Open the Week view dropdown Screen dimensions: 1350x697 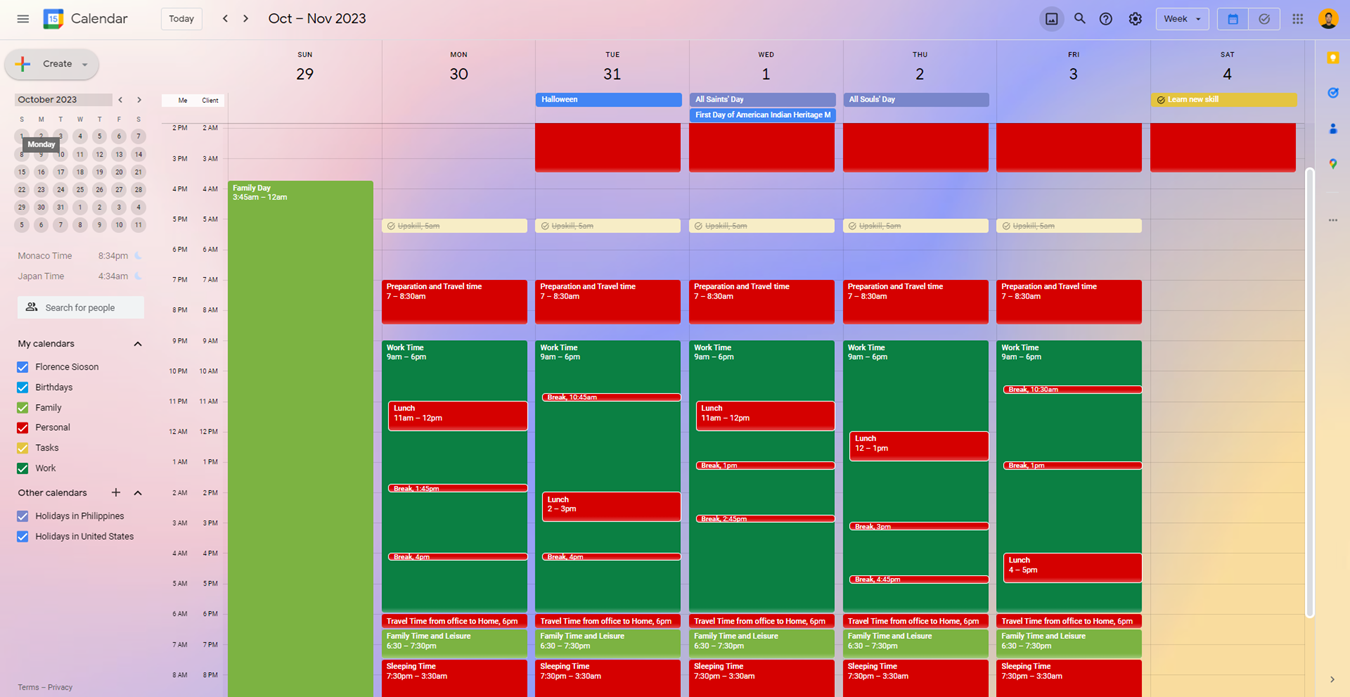click(x=1182, y=19)
